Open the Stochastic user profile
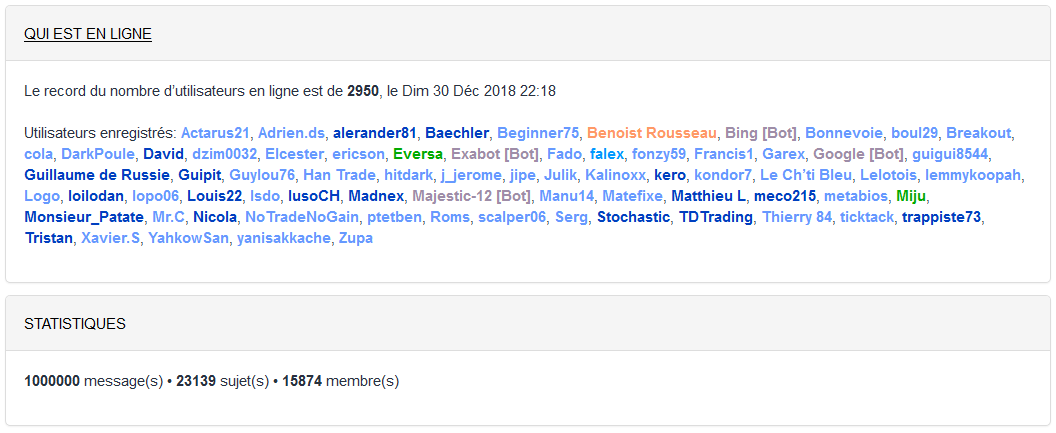 [634, 217]
